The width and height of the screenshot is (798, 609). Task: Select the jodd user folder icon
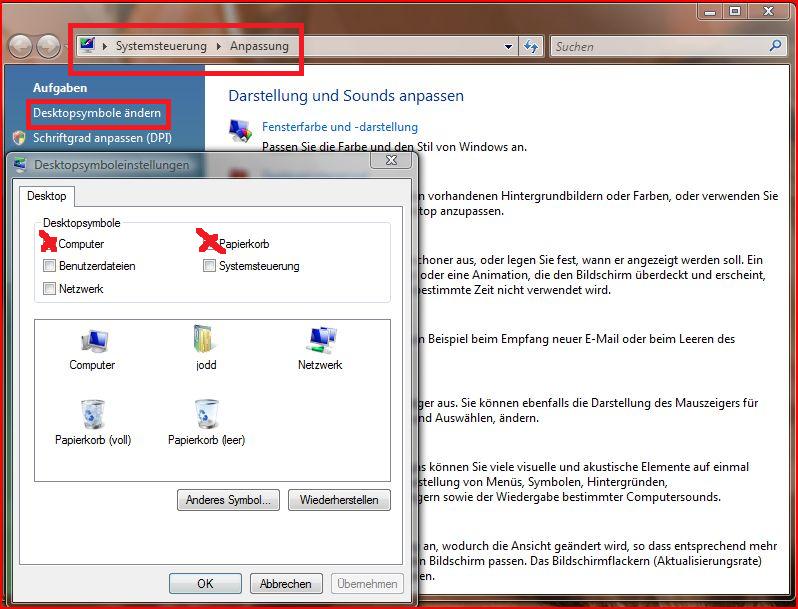pos(206,349)
